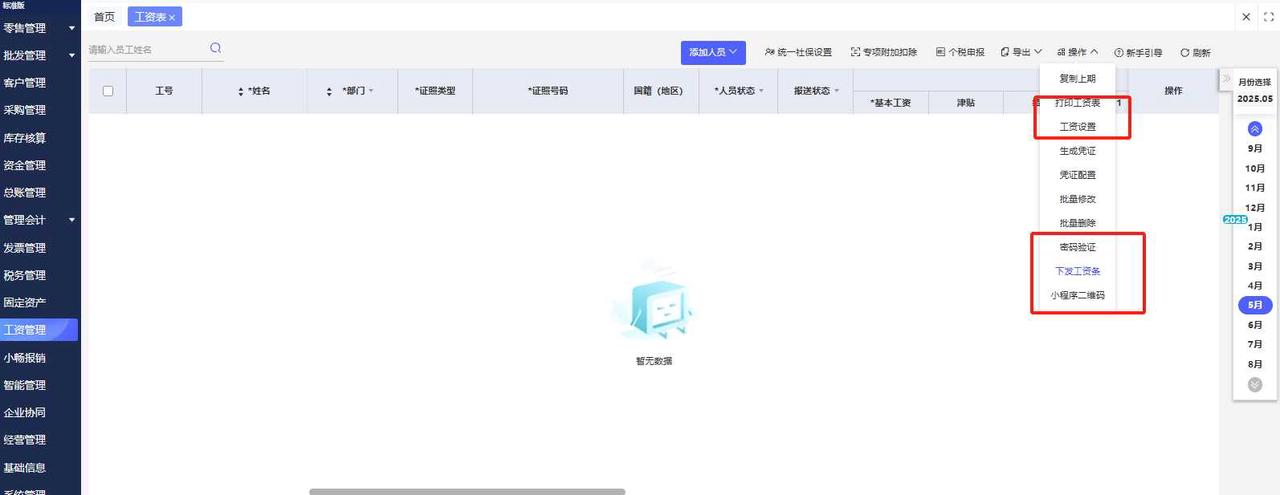Viewport: 1280px width, 495px height.
Task: Click the month list up-arrow circle
Action: pyautogui.click(x=1255, y=129)
